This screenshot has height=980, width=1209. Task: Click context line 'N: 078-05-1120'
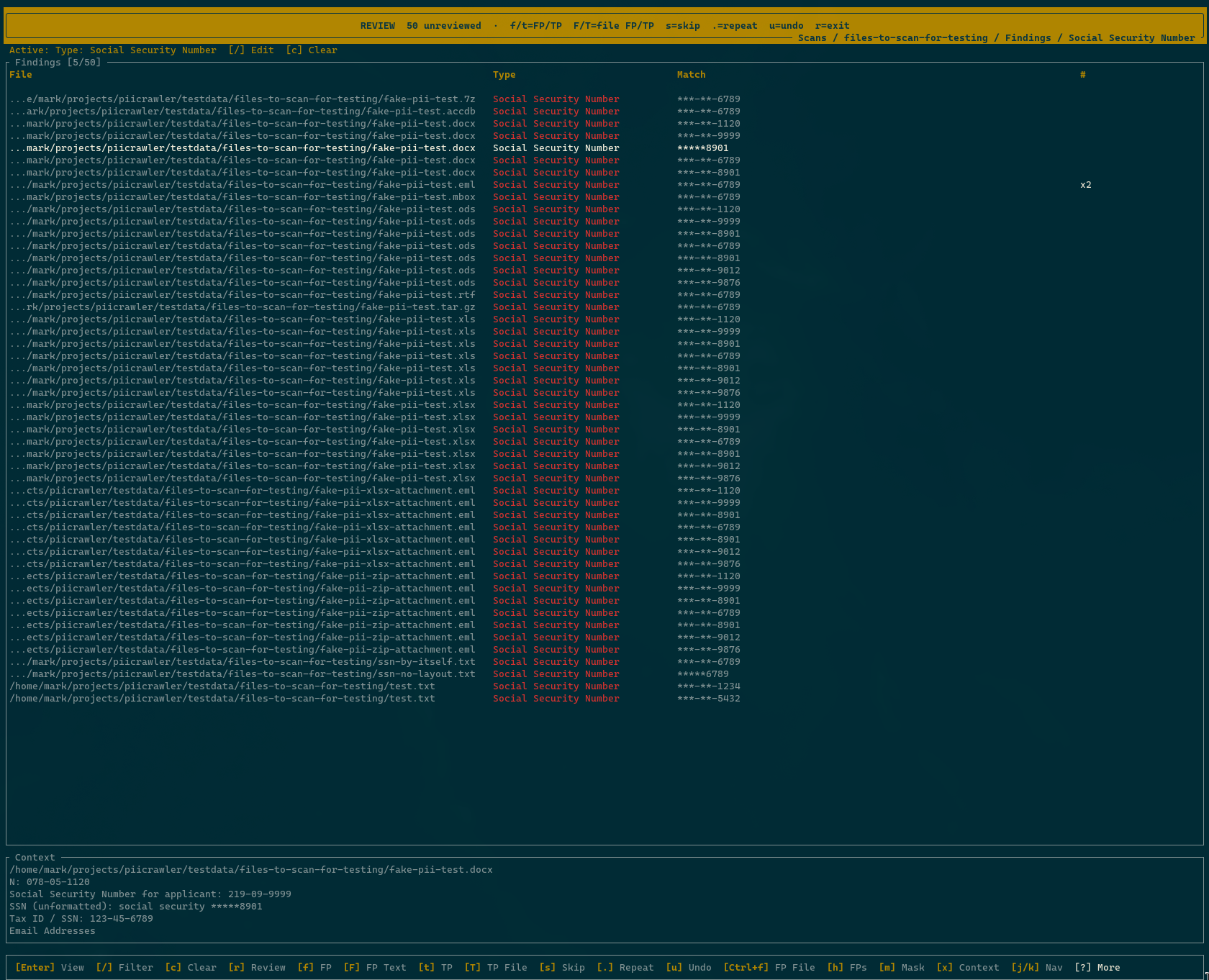[50, 882]
